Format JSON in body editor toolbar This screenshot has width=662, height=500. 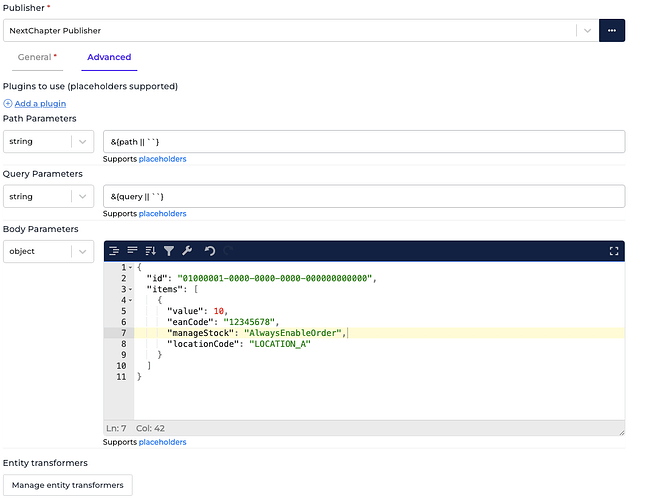[x=114, y=251]
